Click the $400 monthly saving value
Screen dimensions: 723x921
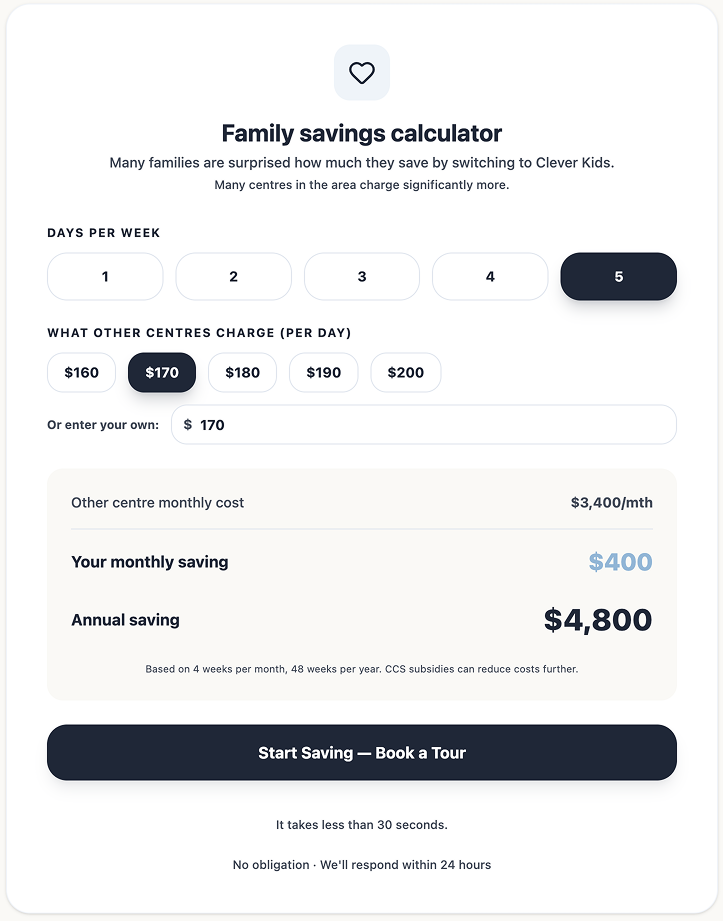(x=620, y=562)
